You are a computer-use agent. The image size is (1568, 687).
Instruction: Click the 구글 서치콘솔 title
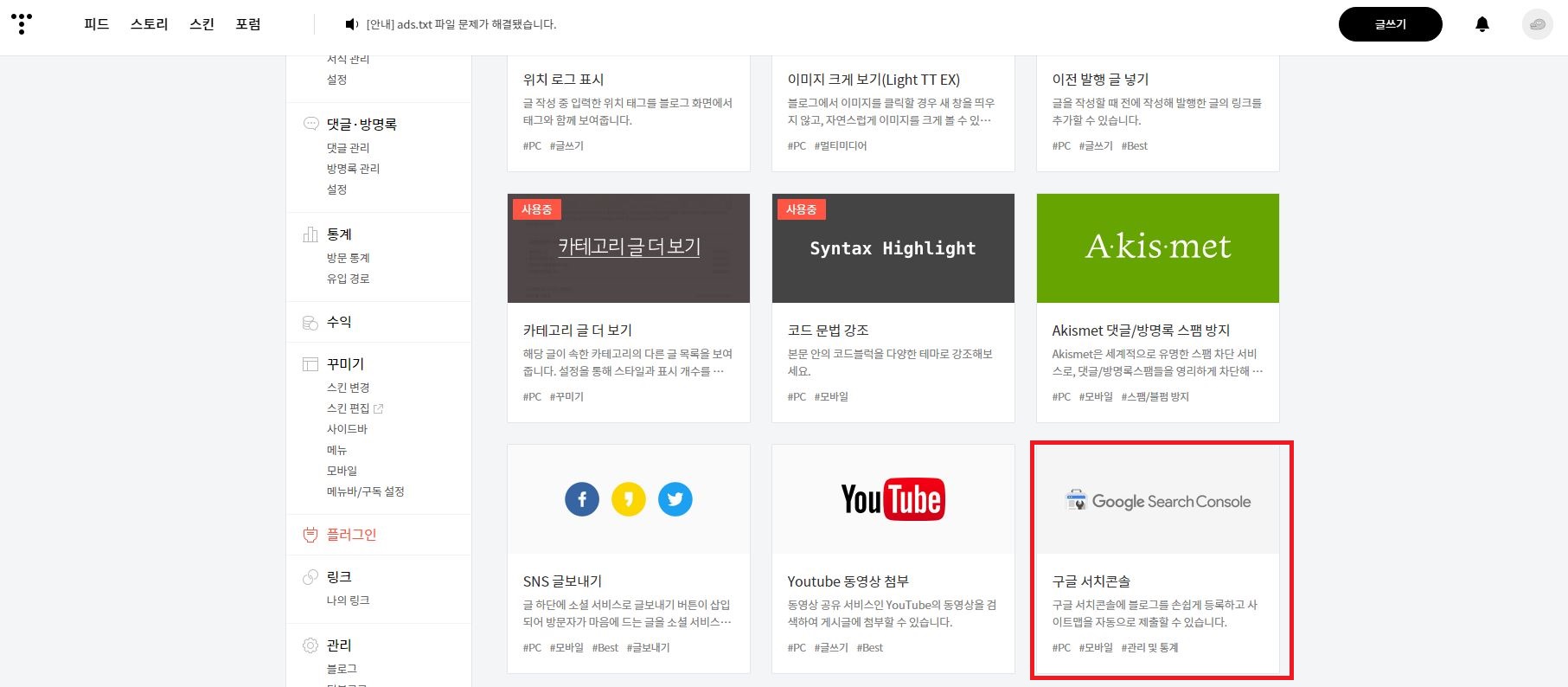tap(1091, 581)
